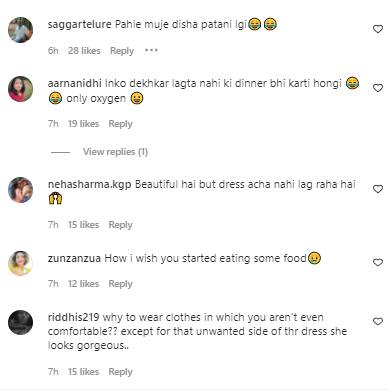Open more options dots on saggartelure's comment
Viewport: 389px width, 390px height.
tap(151, 51)
